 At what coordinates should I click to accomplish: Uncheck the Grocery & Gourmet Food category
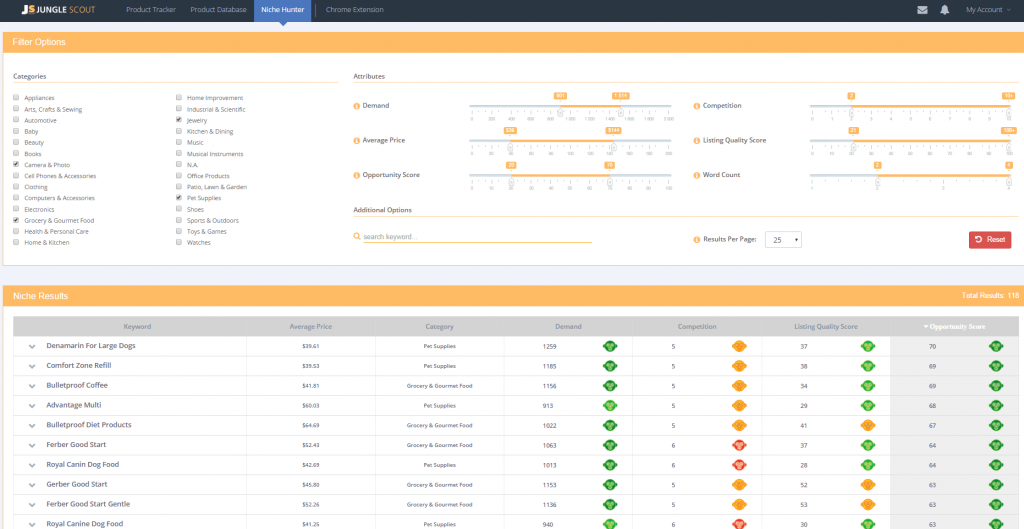(16, 220)
